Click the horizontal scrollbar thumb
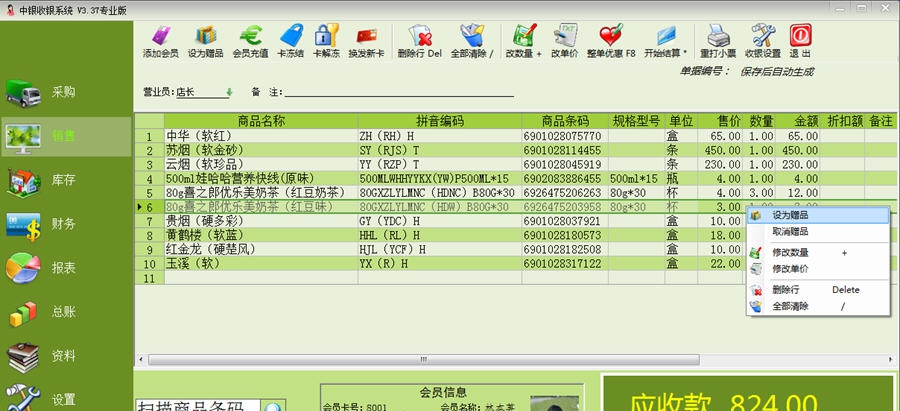Viewport: 900px width, 411px height. pyautogui.click(x=424, y=360)
